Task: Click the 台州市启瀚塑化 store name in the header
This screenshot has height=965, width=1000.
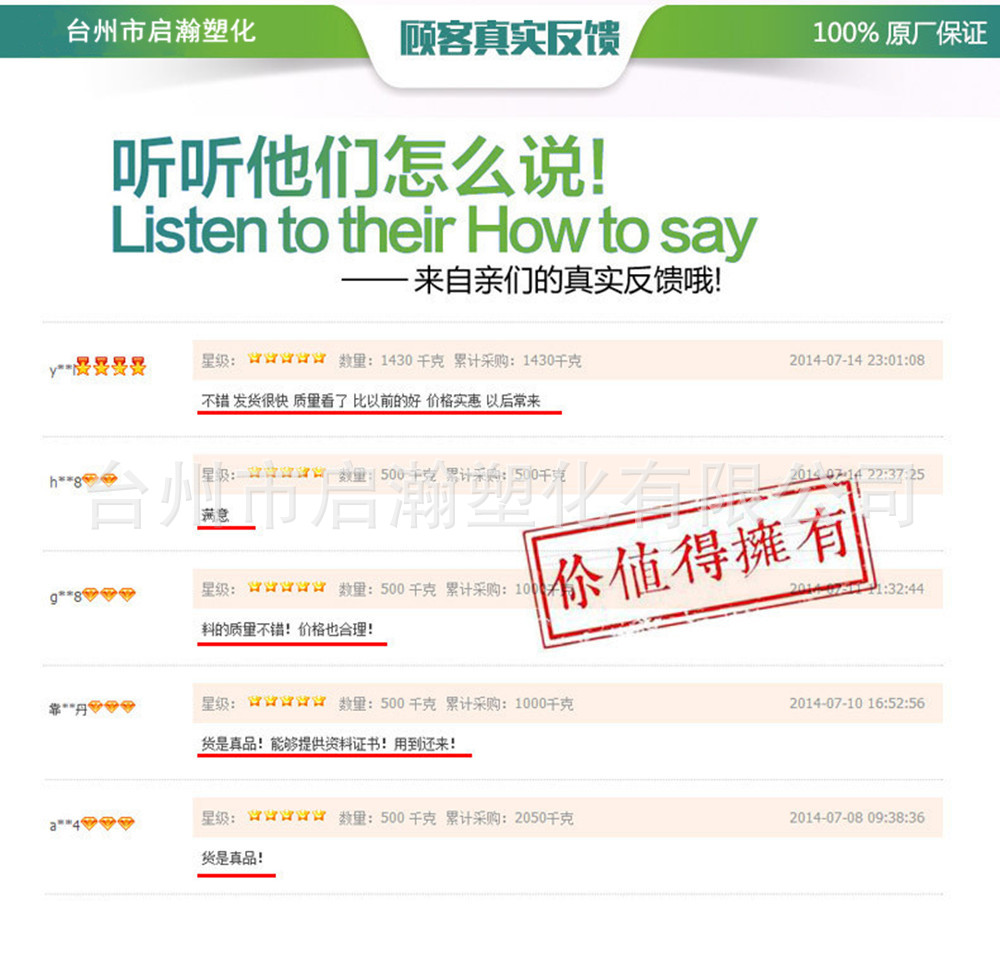Action: coord(161,31)
